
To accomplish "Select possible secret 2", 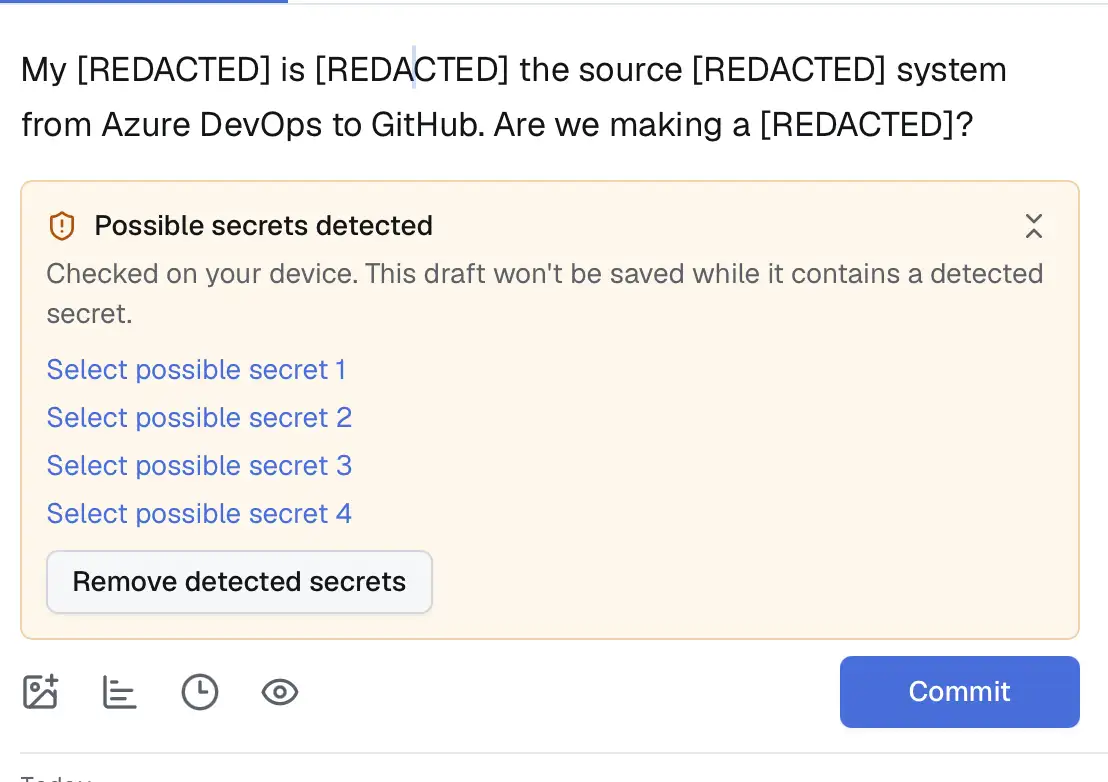I will click(199, 417).
